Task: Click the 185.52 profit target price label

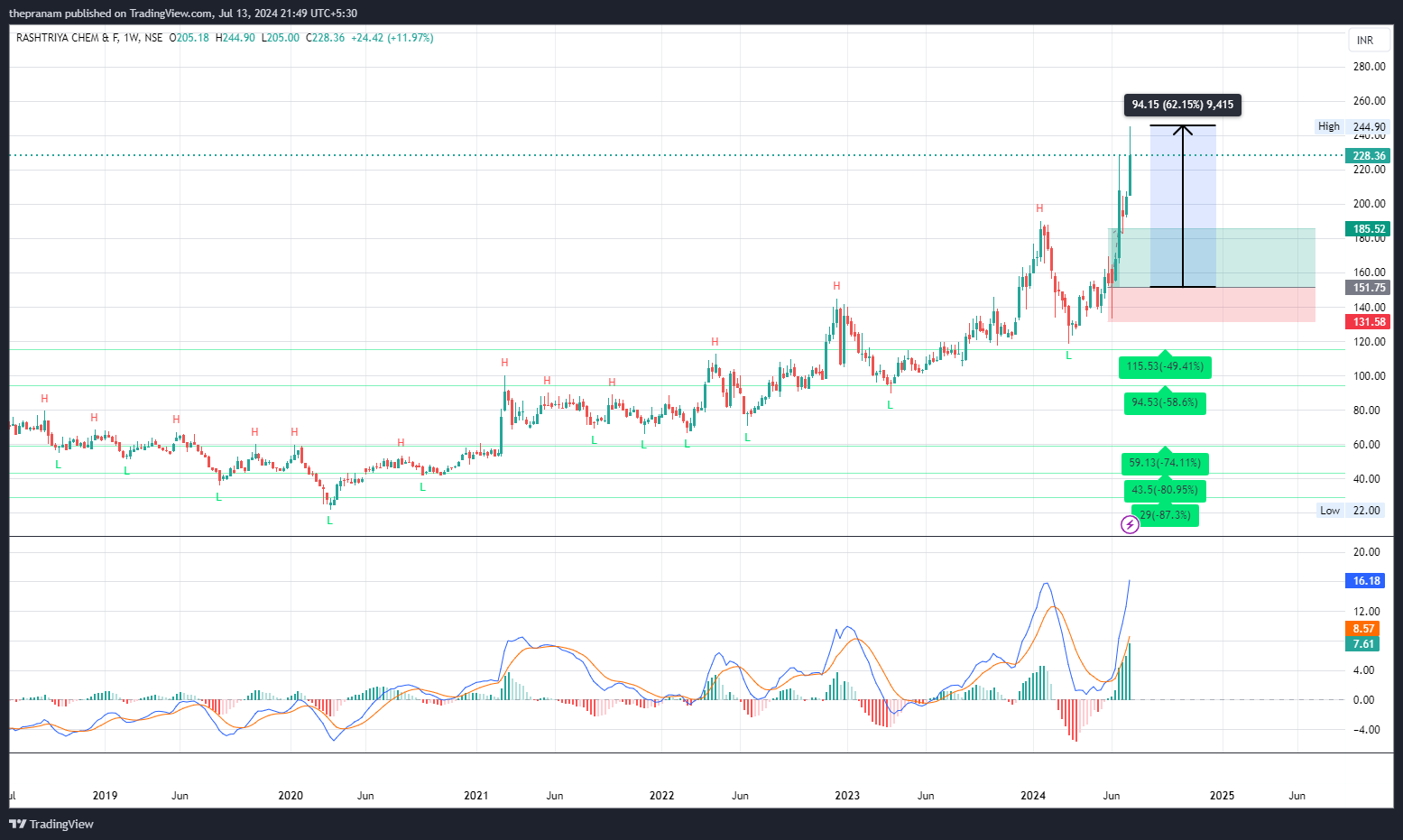Action: coord(1369,229)
